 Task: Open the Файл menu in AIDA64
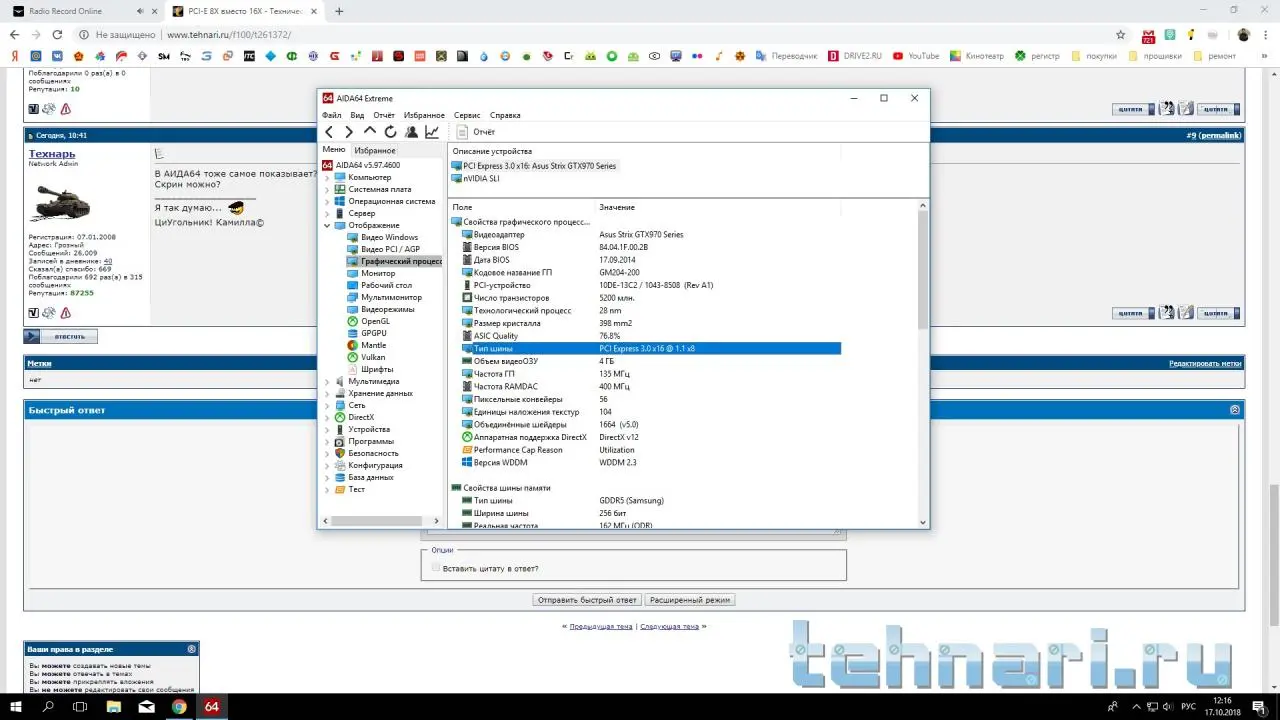331,115
